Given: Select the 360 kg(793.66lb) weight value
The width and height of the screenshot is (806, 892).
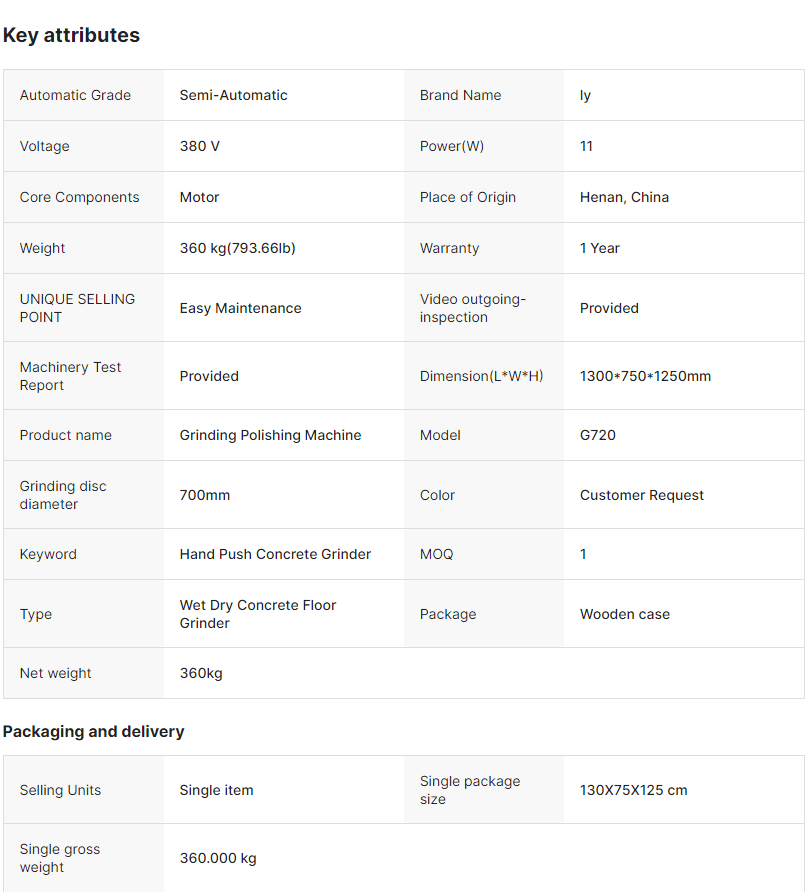Looking at the screenshot, I should (x=237, y=248).
